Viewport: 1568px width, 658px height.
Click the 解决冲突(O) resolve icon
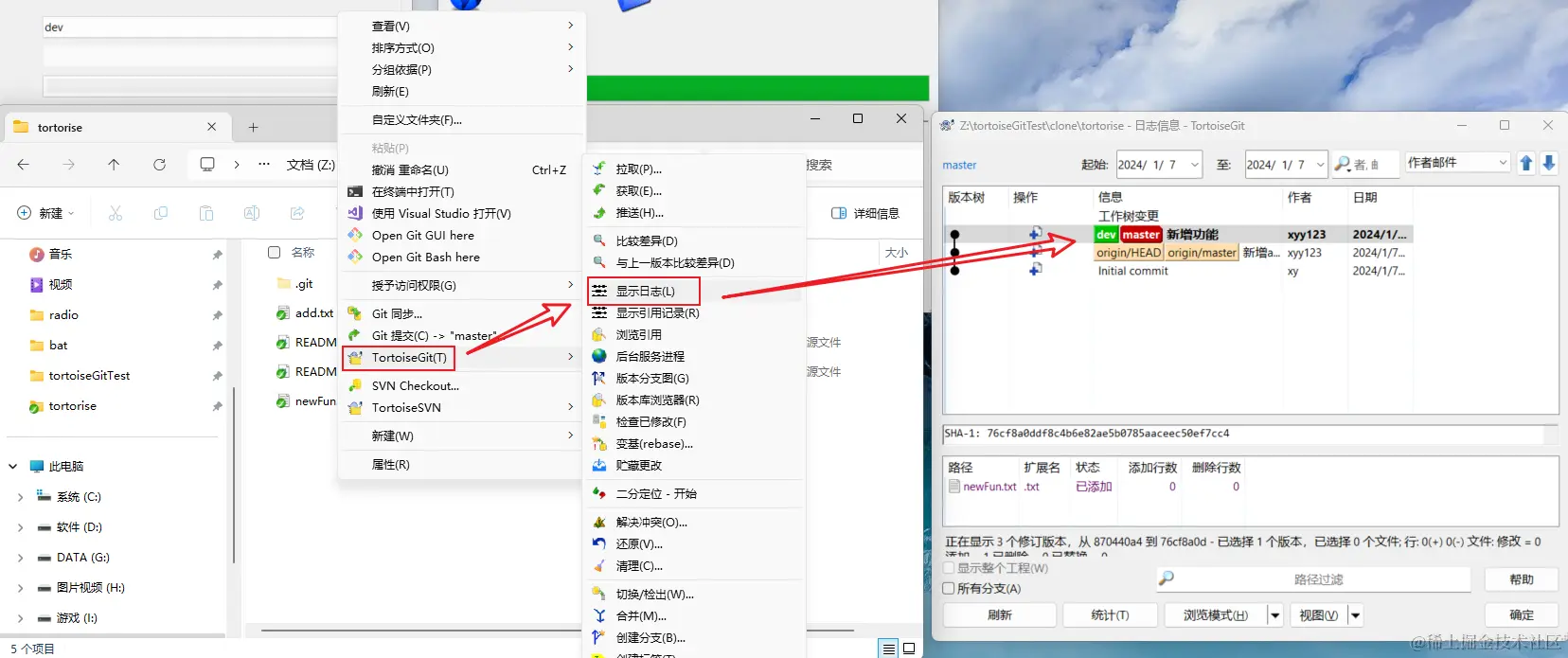[x=599, y=522]
